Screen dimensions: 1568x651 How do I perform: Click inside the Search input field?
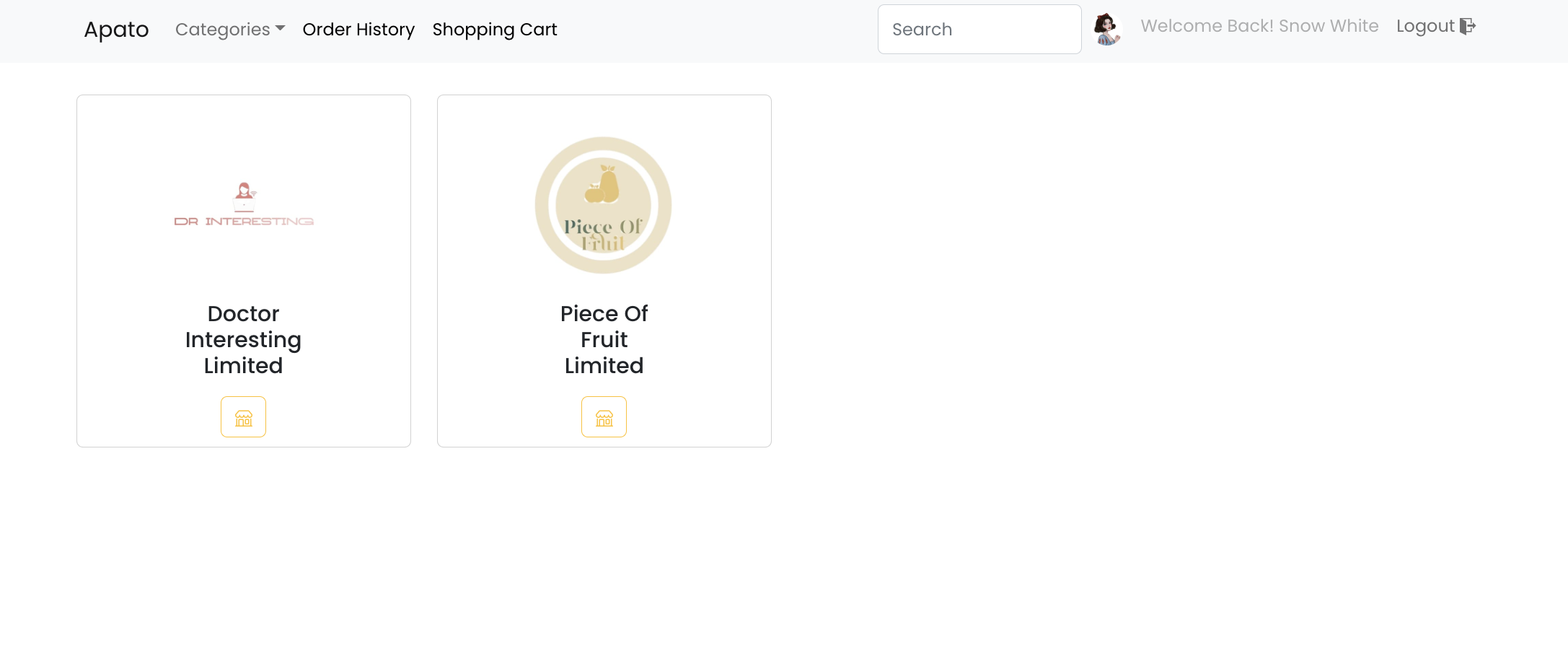coord(979,29)
